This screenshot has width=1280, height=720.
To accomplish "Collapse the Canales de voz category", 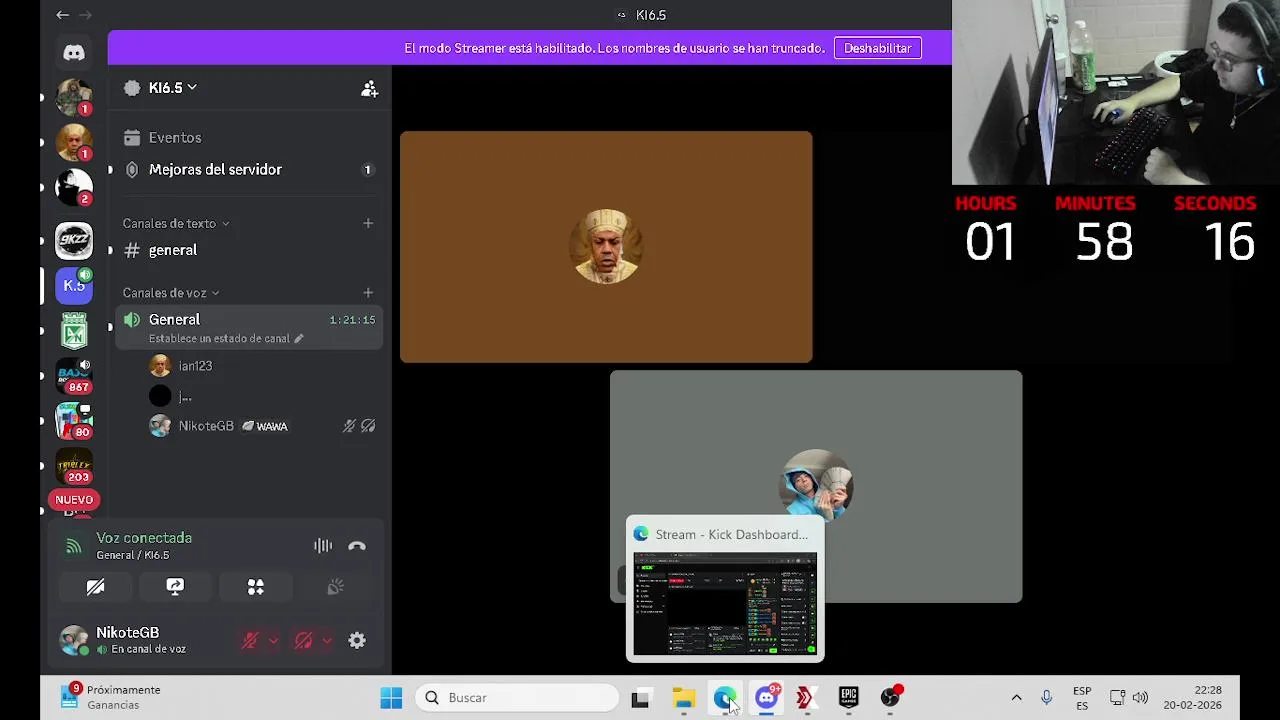I will click(x=171, y=293).
